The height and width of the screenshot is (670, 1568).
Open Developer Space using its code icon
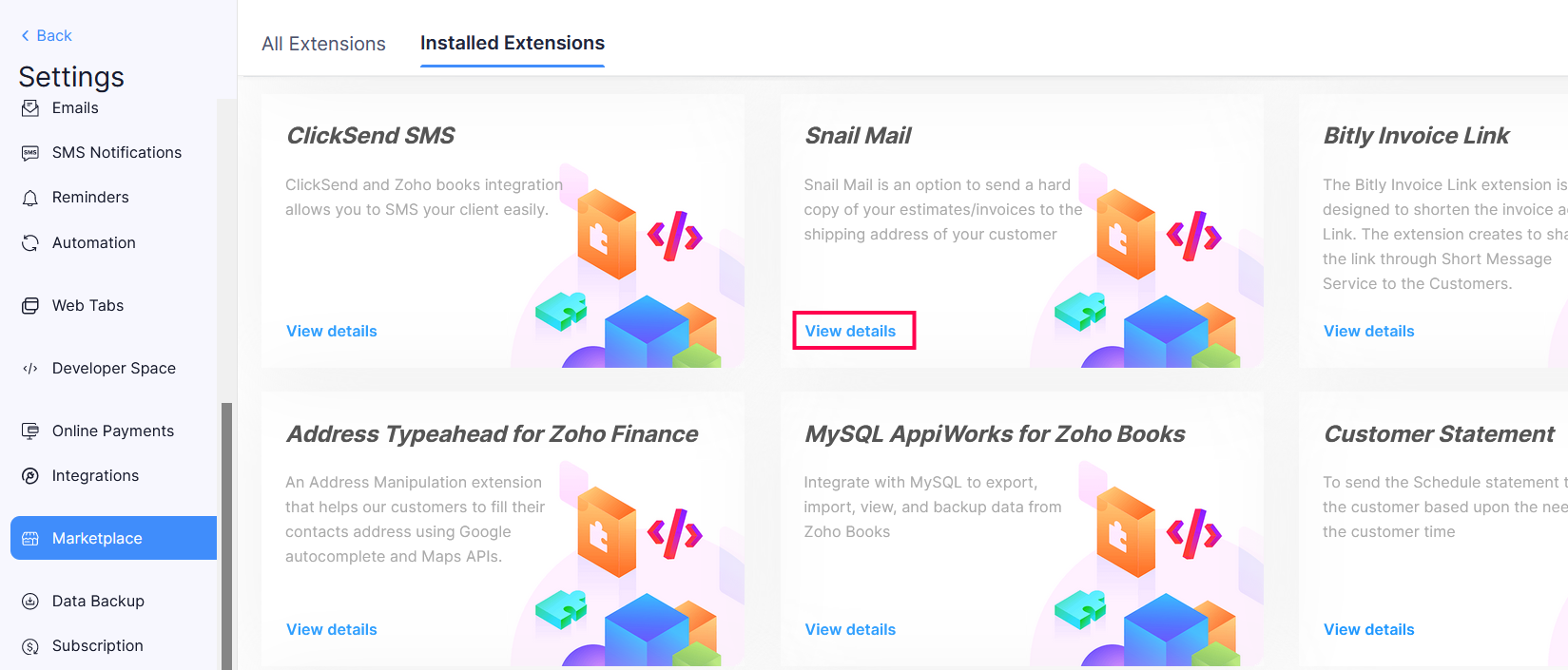(x=29, y=368)
